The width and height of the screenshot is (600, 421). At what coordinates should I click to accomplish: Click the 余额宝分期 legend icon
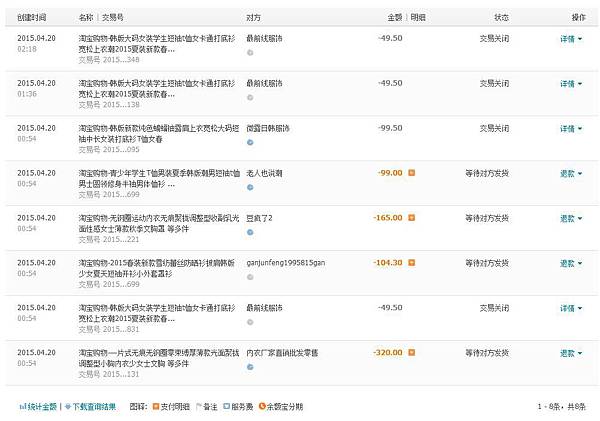pyautogui.click(x=262, y=406)
